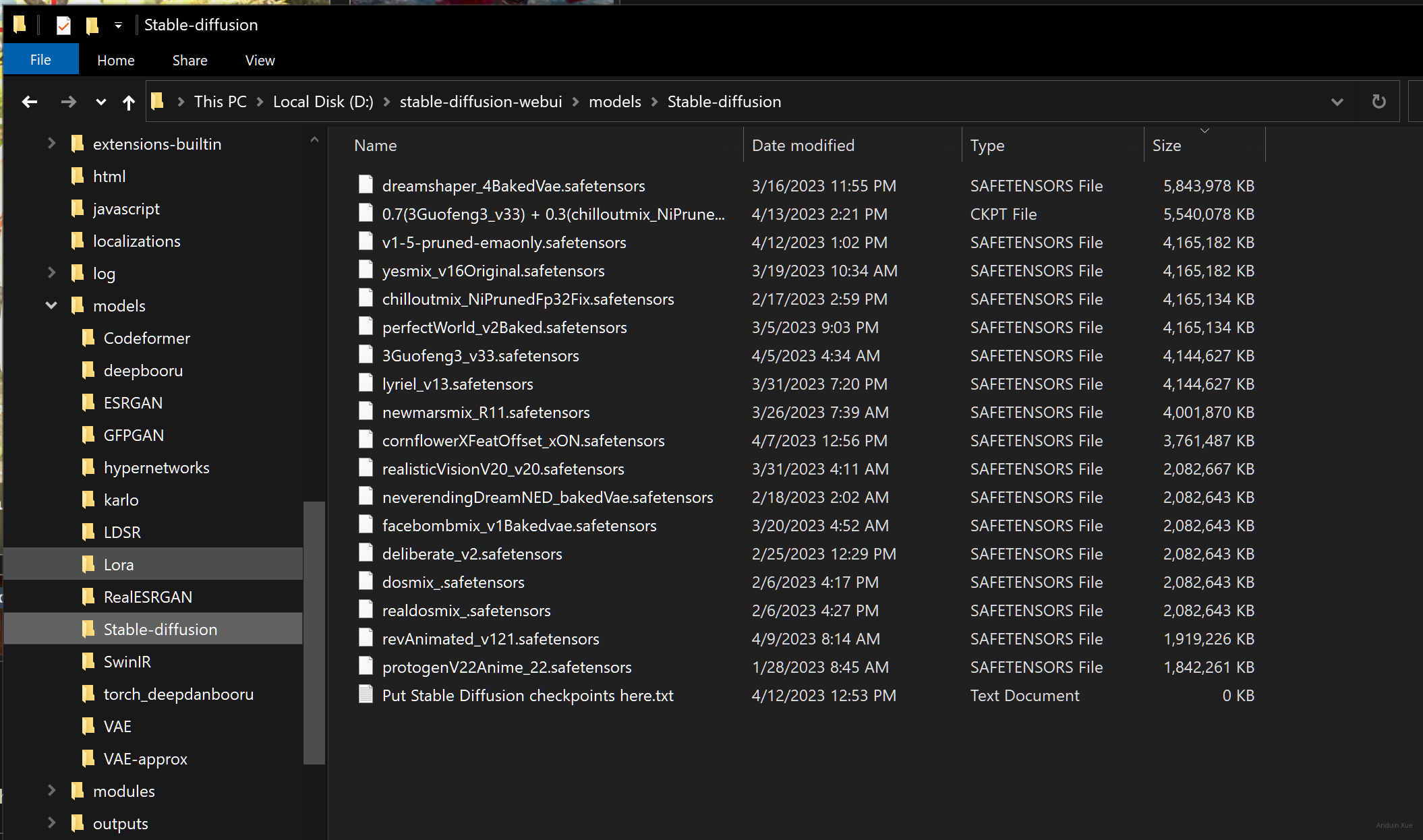Expand the address bar history dropdown
The height and width of the screenshot is (840, 1423).
pyautogui.click(x=1337, y=102)
